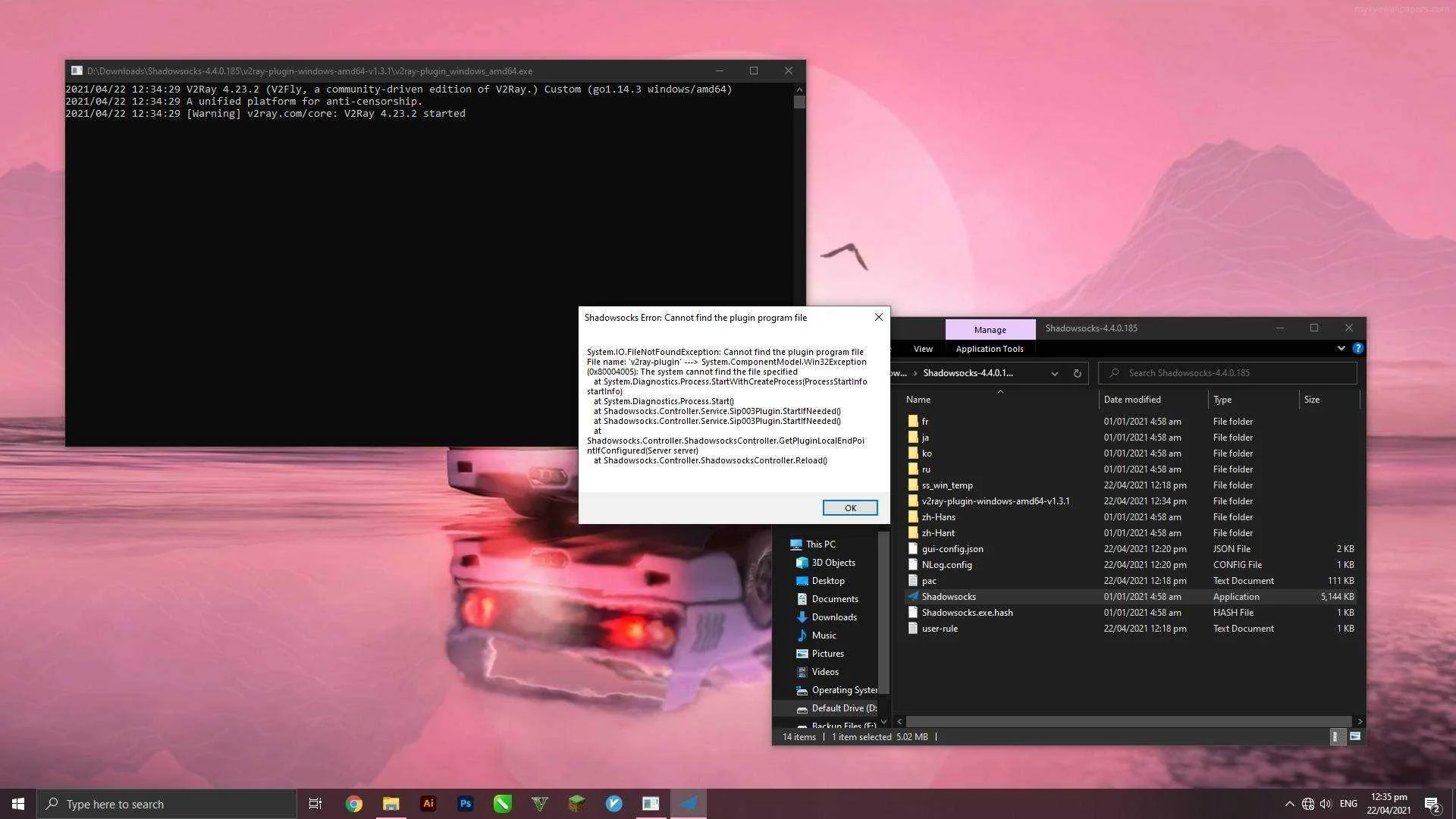Open Adobe Illustrator from the taskbar
Viewport: 1456px width, 819px height.
(428, 804)
